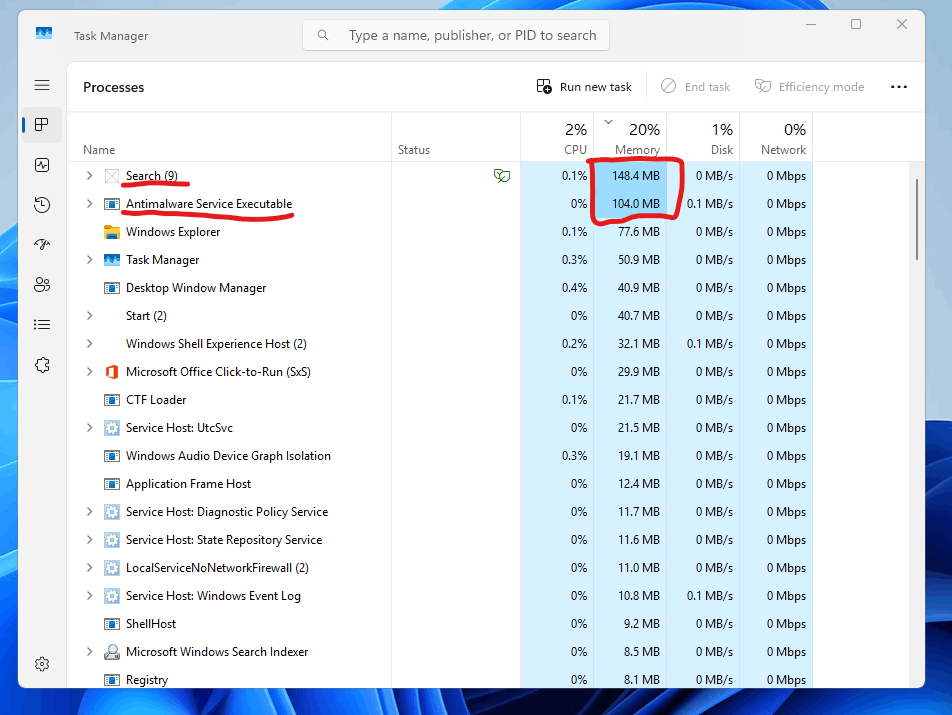Expand Windows Shell Experience Host (2)

89,343
